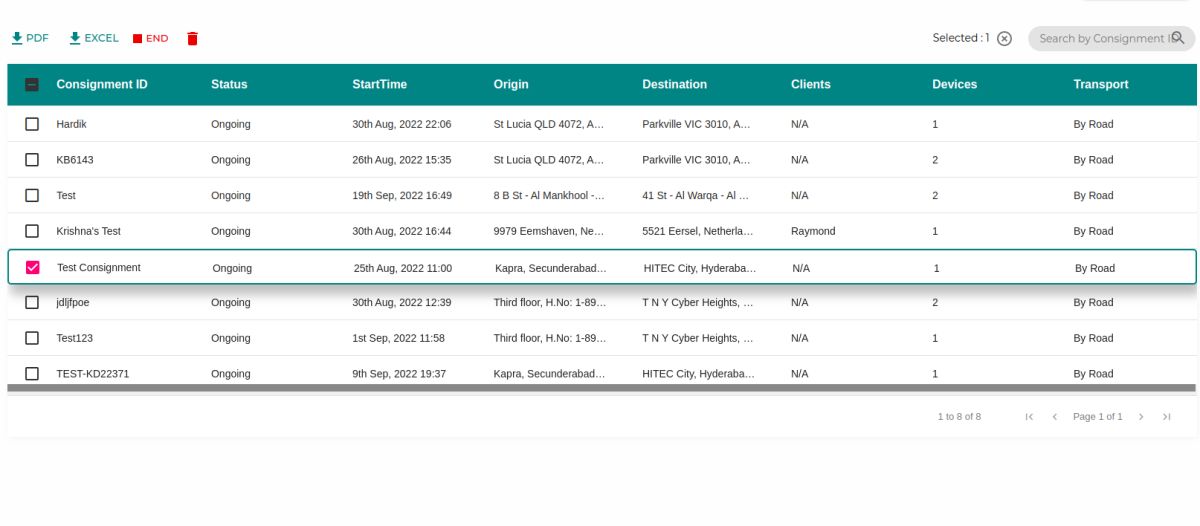Uncheck the Test Consignment row checkbox
Viewport: 1200px width, 526px height.
click(33, 268)
